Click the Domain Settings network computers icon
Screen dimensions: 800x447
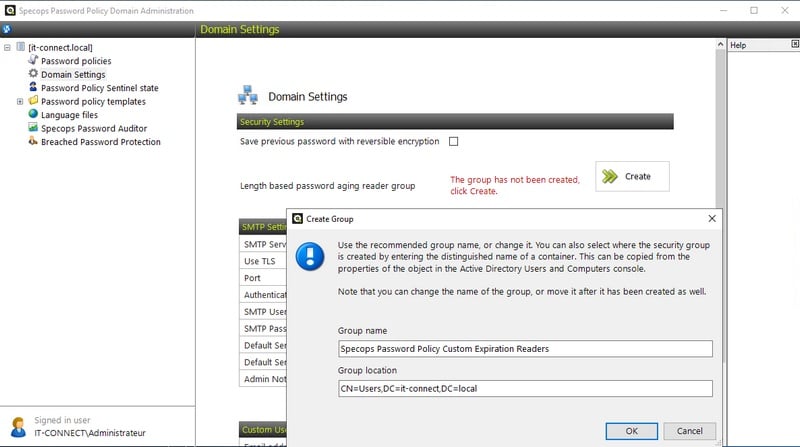tap(248, 95)
